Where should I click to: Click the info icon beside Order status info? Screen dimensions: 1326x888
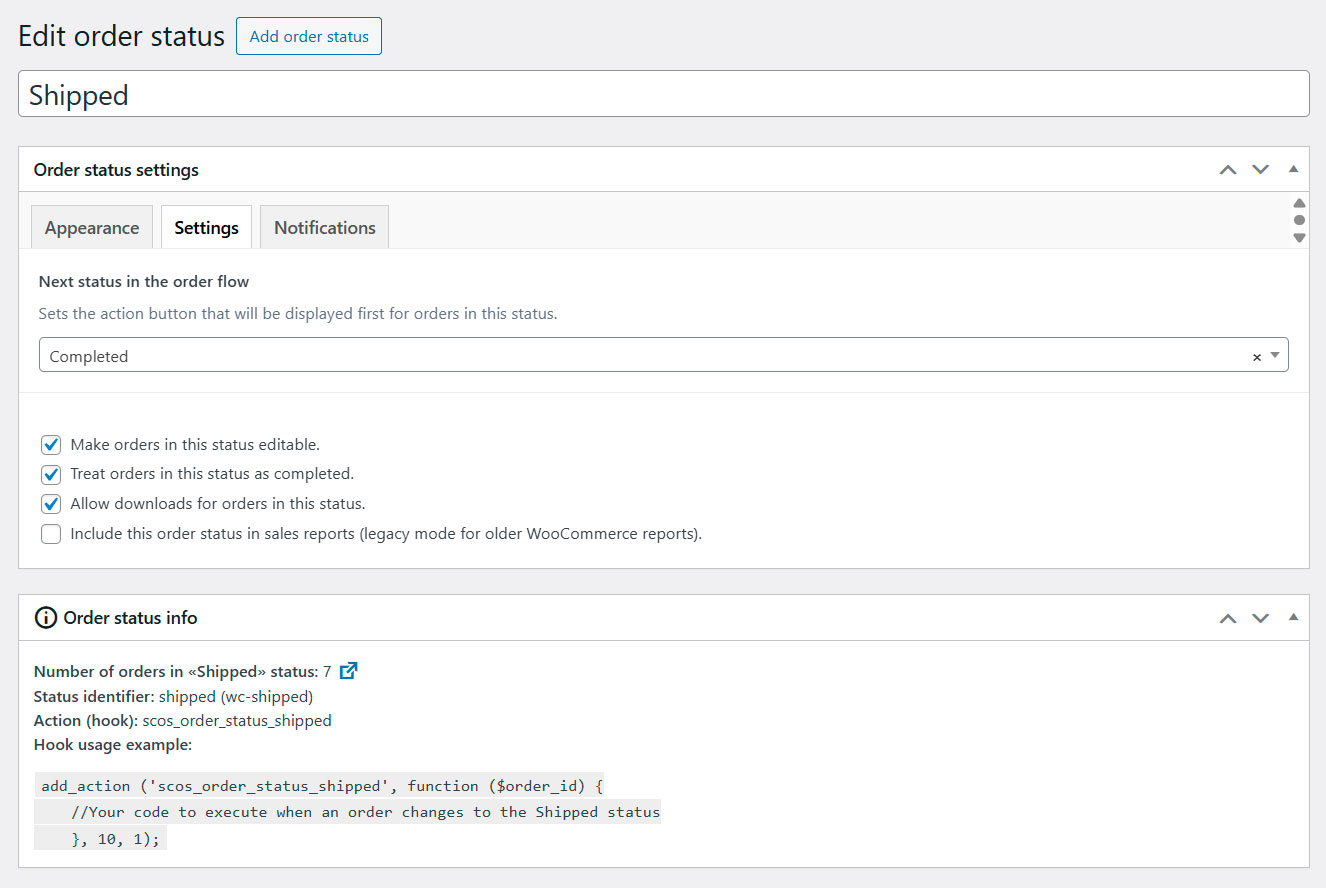(x=44, y=618)
